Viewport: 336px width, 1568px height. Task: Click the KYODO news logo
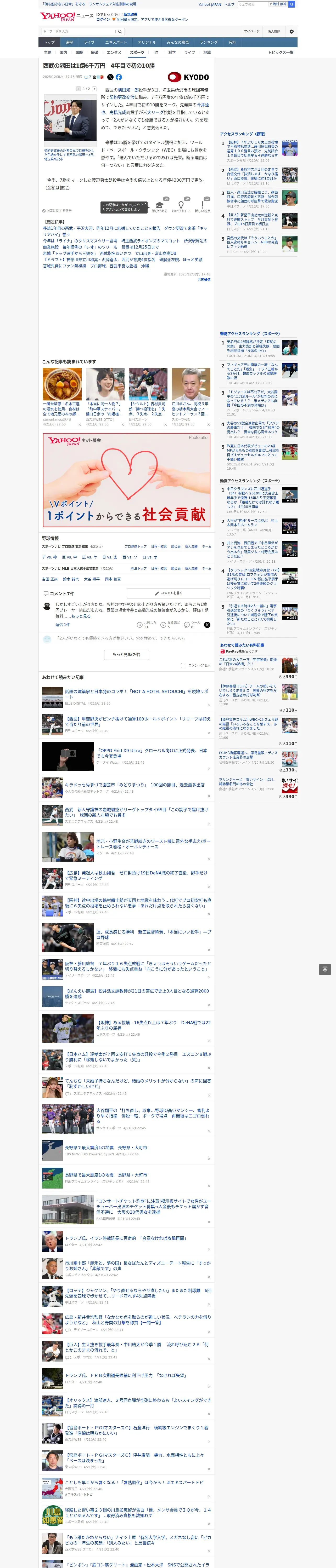(188, 77)
